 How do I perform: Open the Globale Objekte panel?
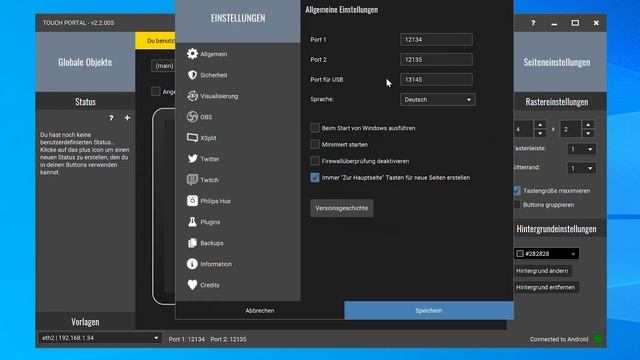pyautogui.click(x=85, y=62)
